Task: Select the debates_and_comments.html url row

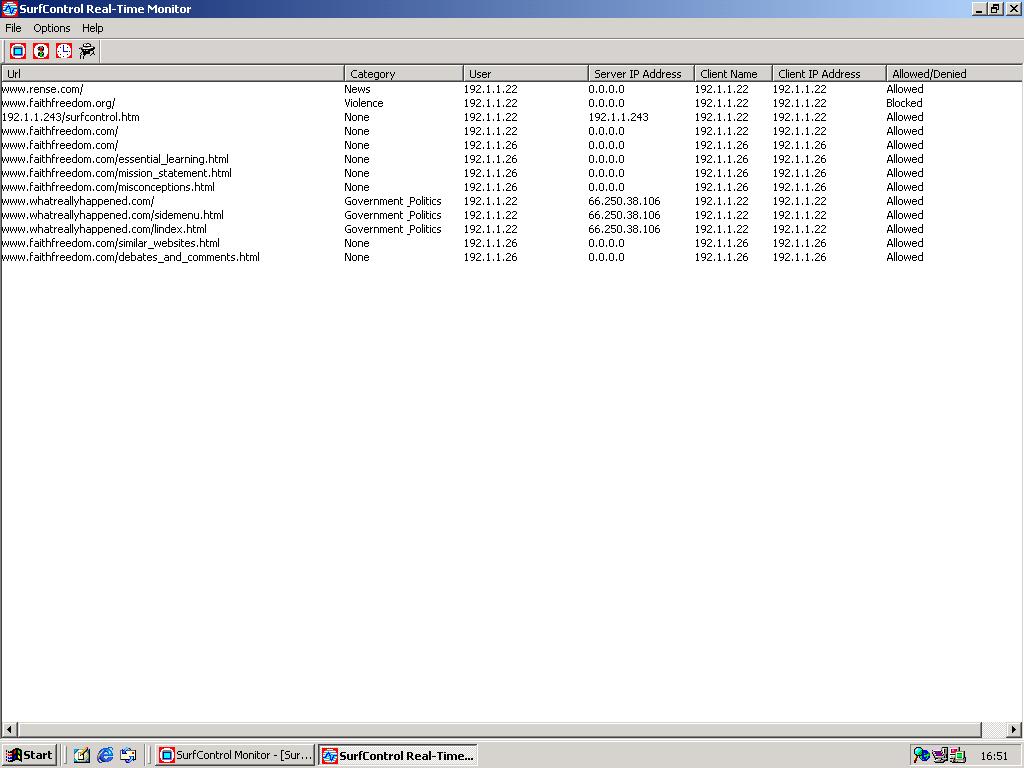Action: click(x=131, y=257)
